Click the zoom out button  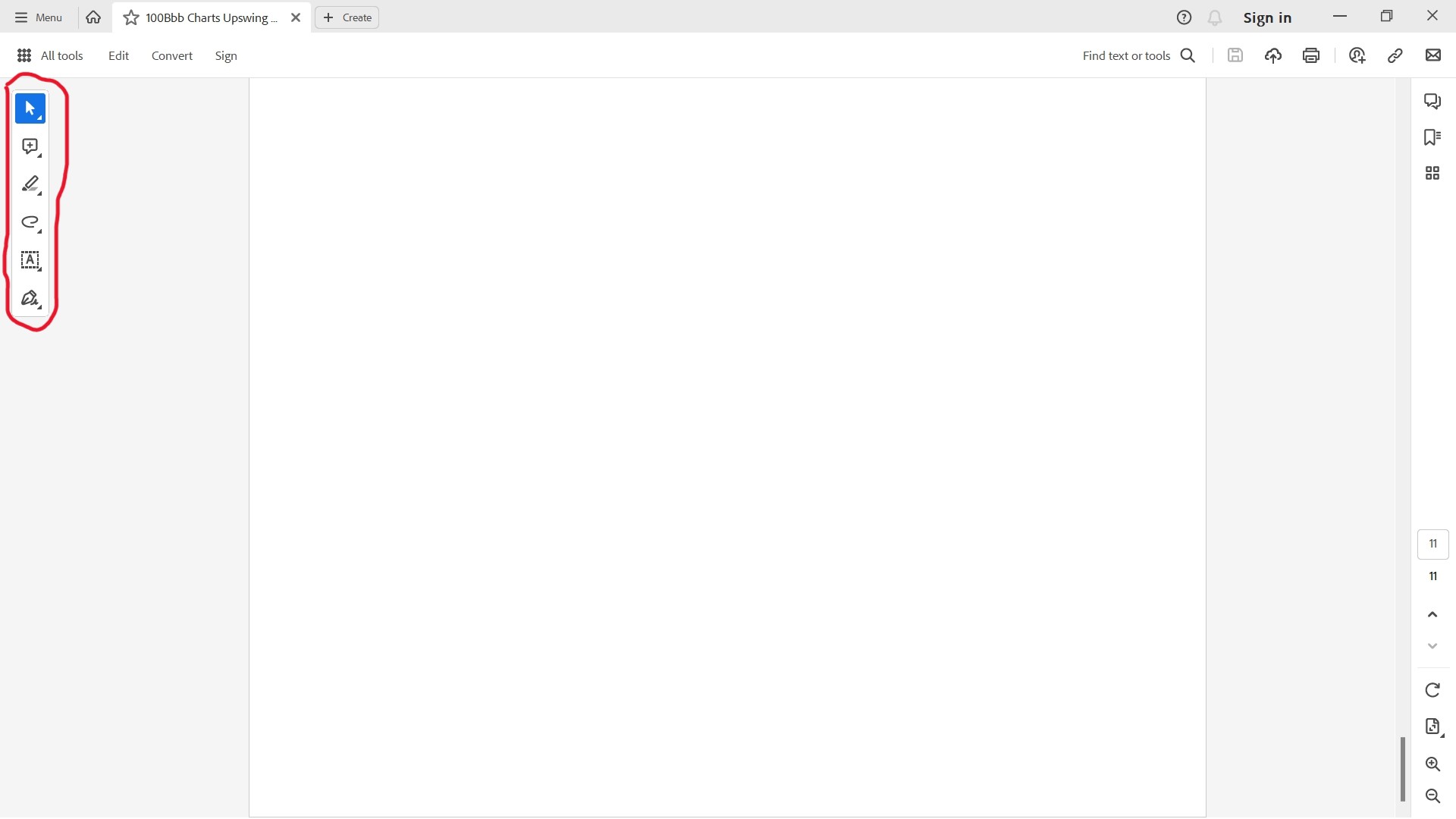click(x=1432, y=796)
